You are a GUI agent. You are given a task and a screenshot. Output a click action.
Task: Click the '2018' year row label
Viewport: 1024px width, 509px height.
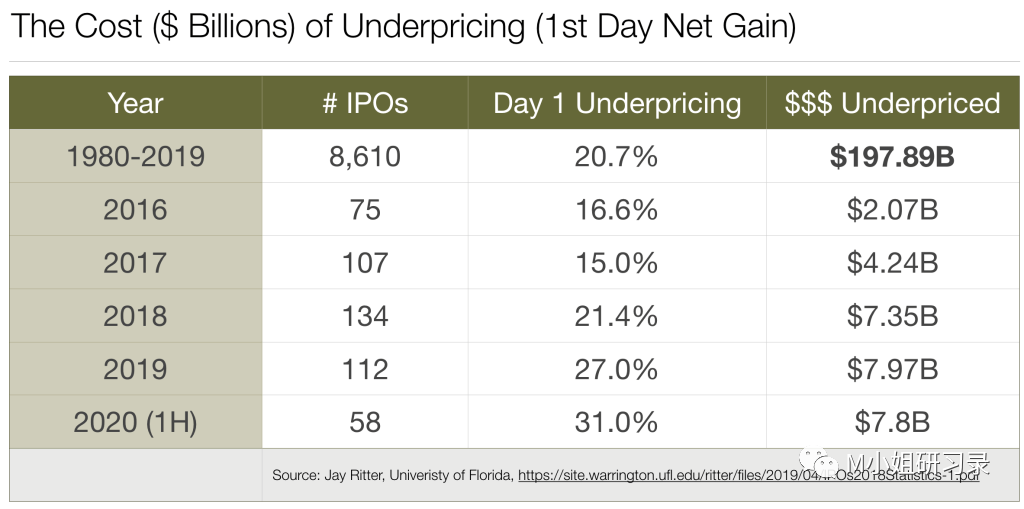click(135, 316)
